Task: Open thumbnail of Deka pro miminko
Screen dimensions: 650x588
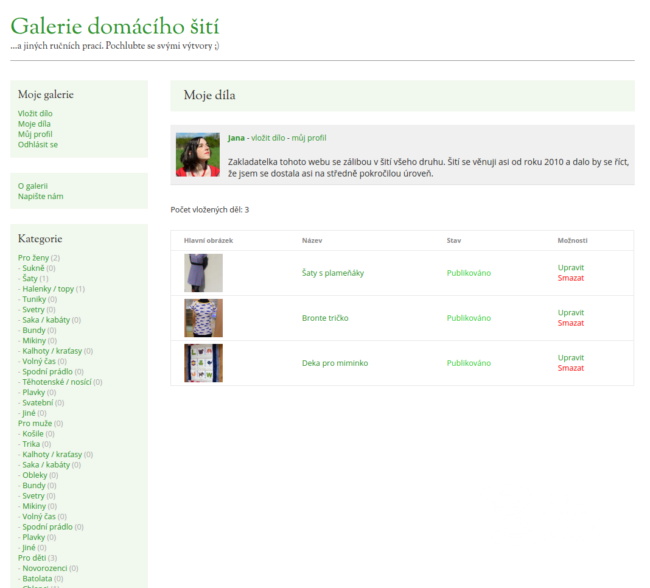Action: 204,363
